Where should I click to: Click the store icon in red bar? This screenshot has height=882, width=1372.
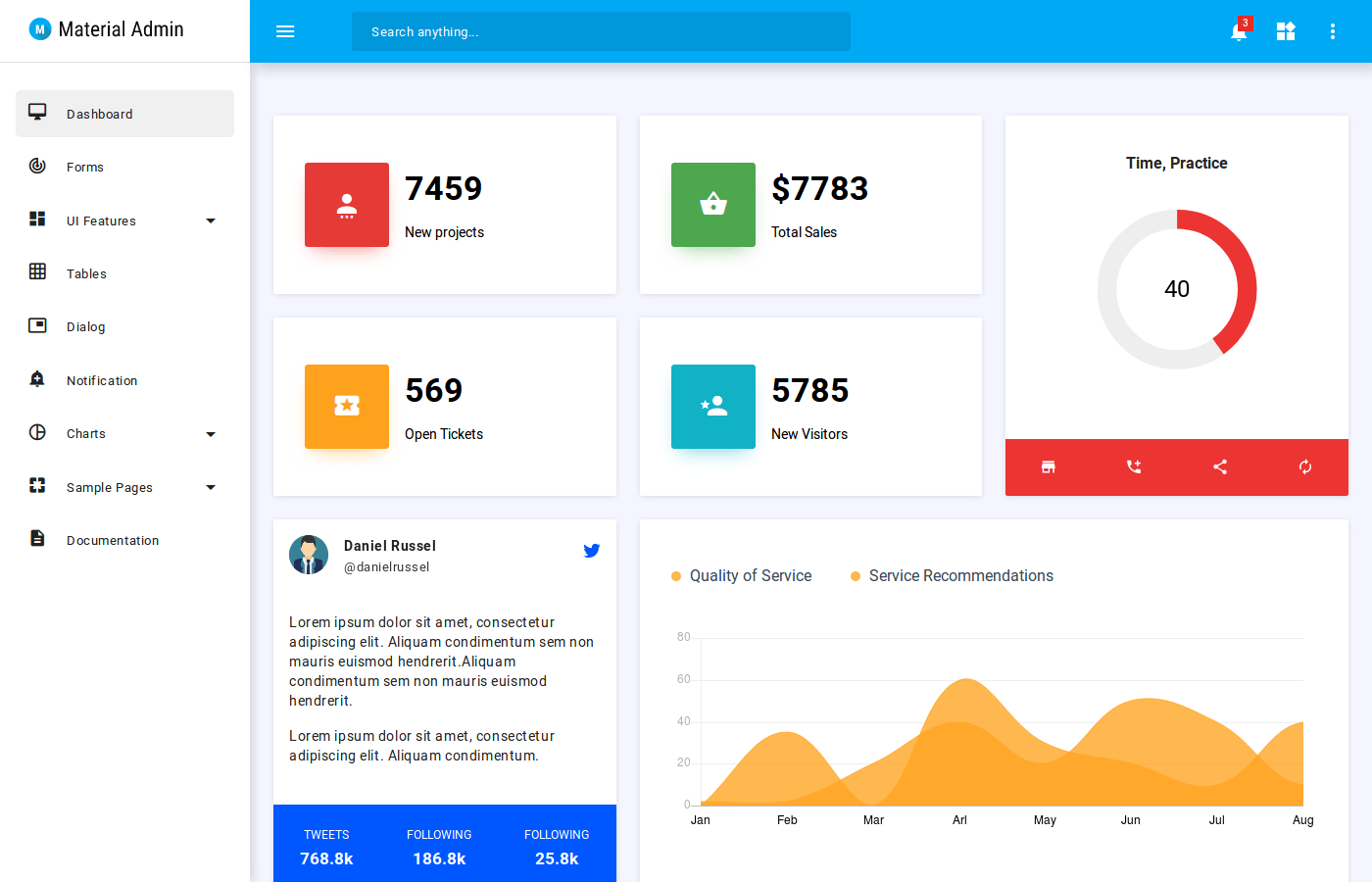(x=1049, y=467)
